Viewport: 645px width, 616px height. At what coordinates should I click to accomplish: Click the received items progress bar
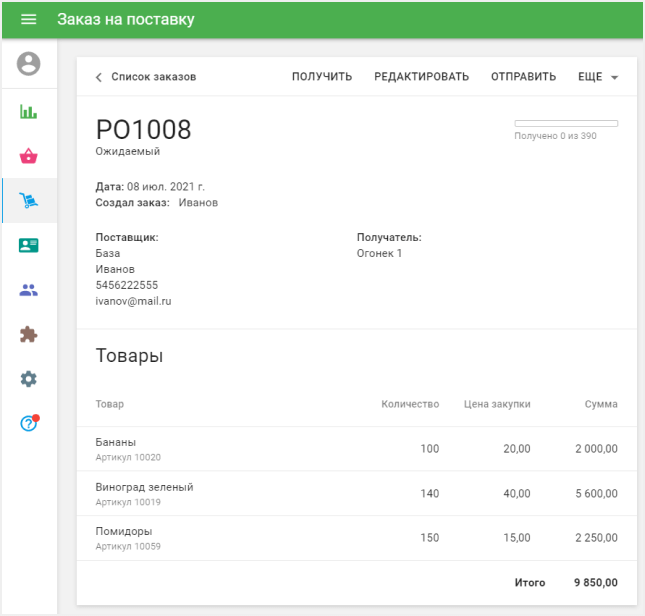point(565,123)
